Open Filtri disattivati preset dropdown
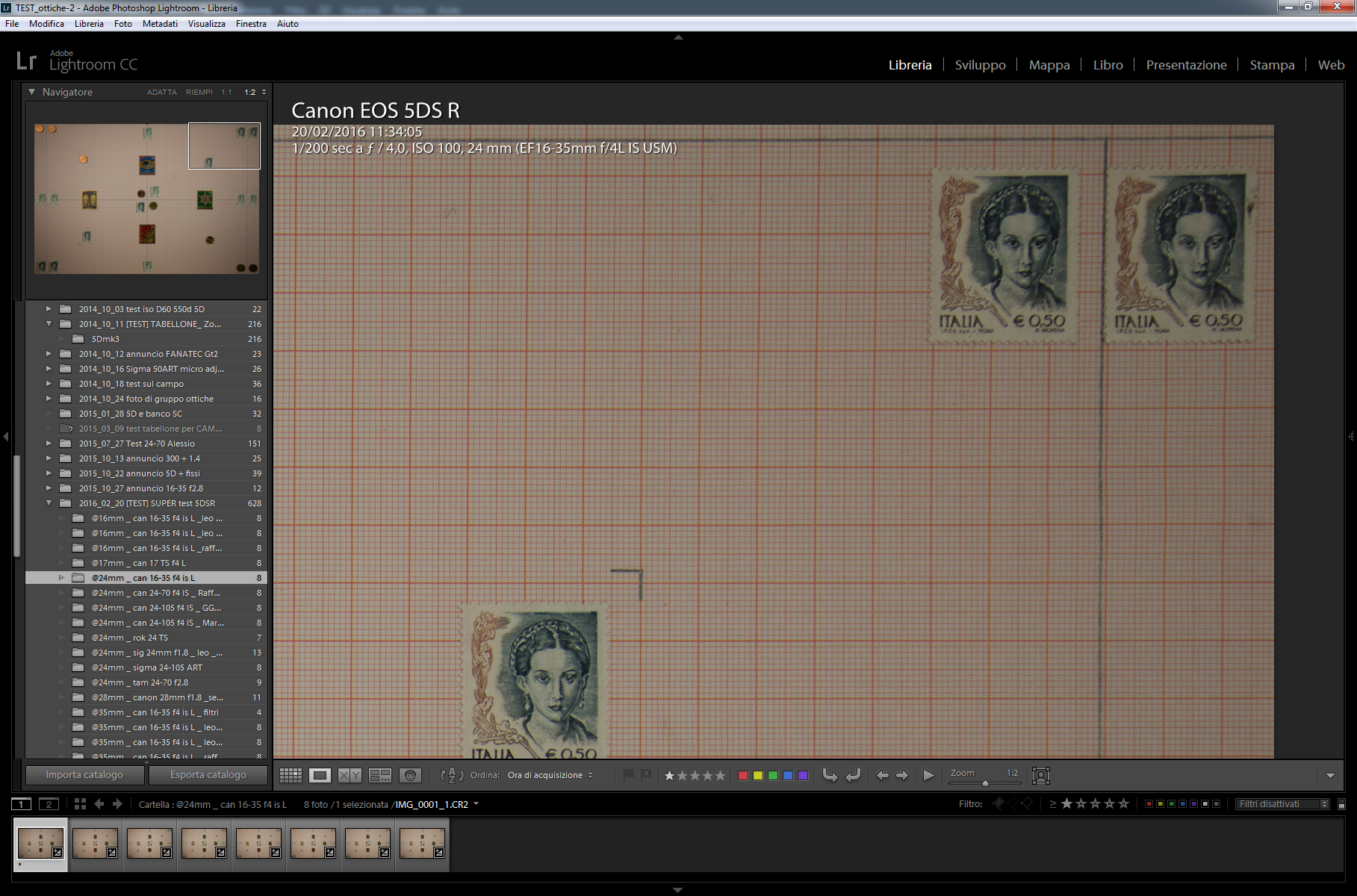 pos(1282,804)
